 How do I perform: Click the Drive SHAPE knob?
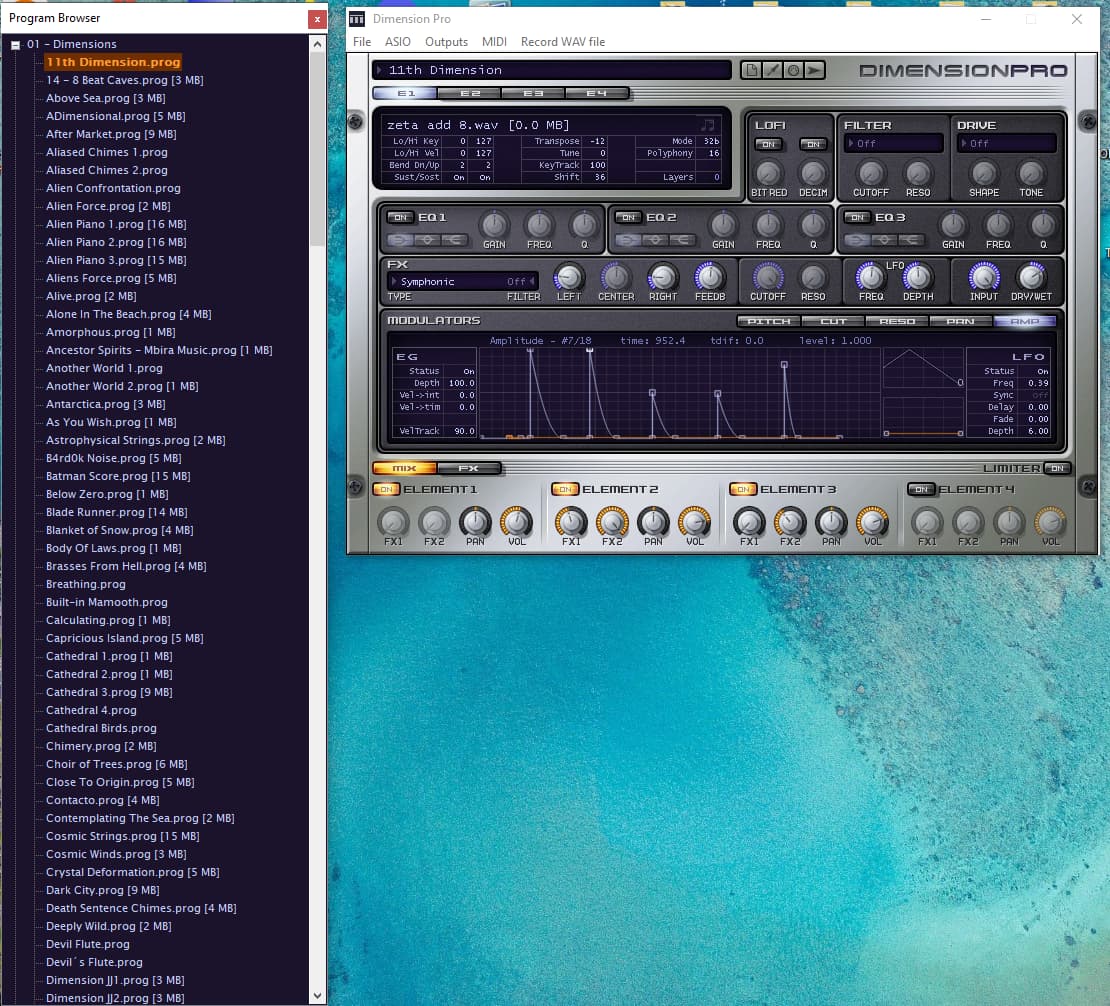[984, 173]
